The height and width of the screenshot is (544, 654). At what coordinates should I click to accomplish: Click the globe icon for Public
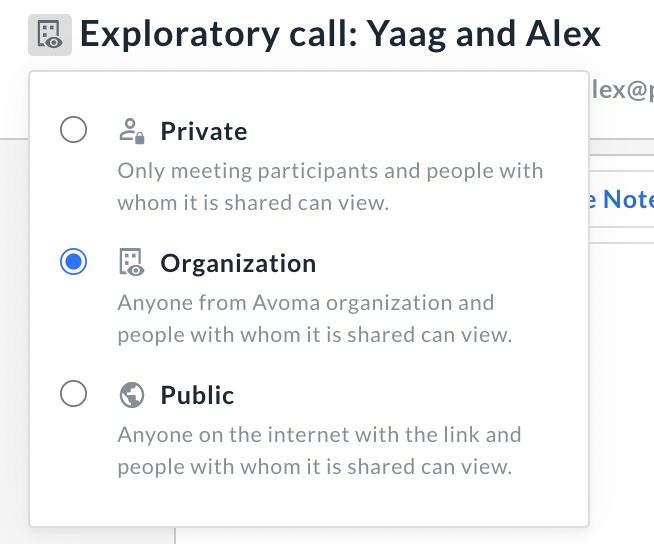132,395
